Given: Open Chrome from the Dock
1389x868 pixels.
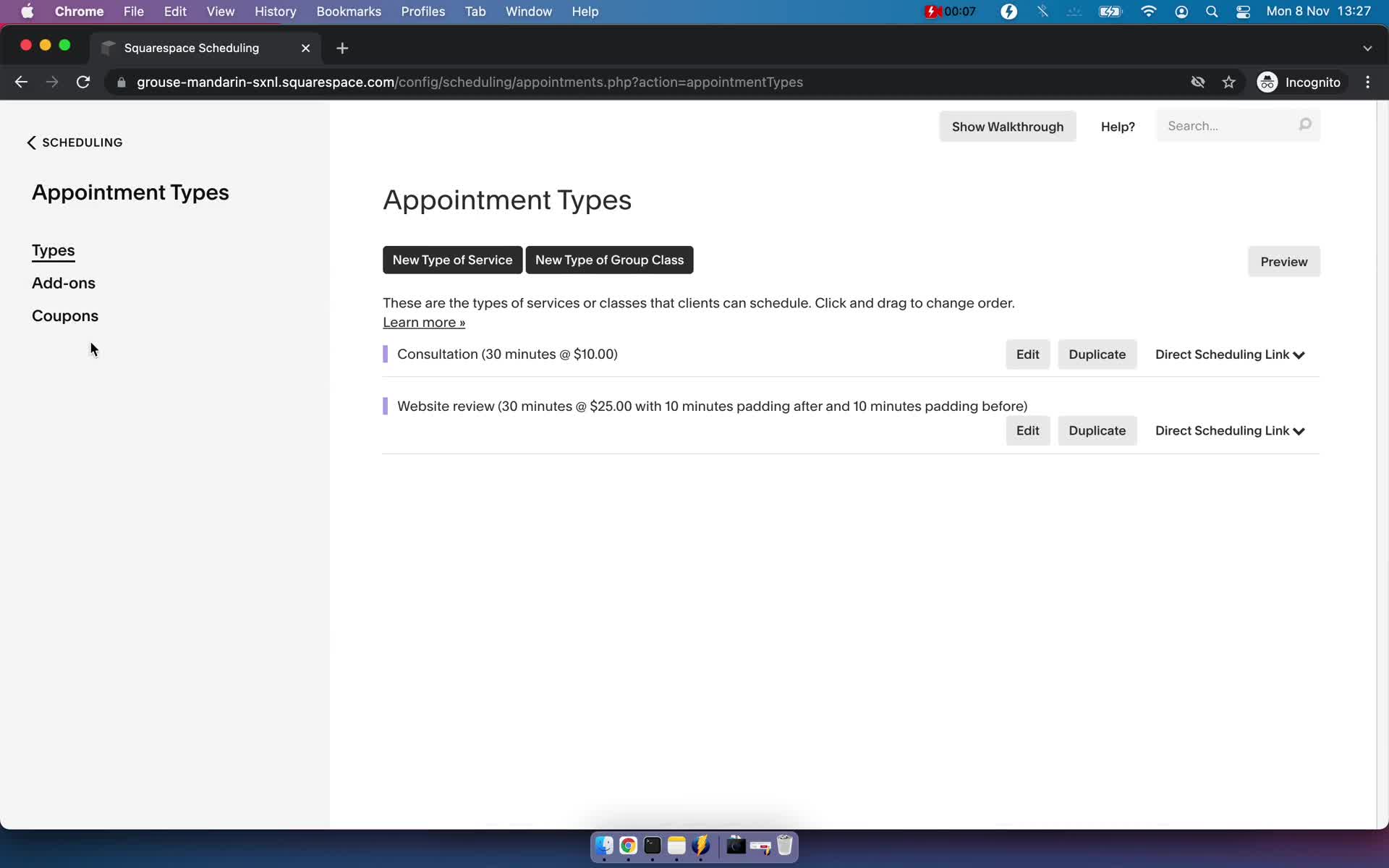Looking at the screenshot, I should pos(628,846).
